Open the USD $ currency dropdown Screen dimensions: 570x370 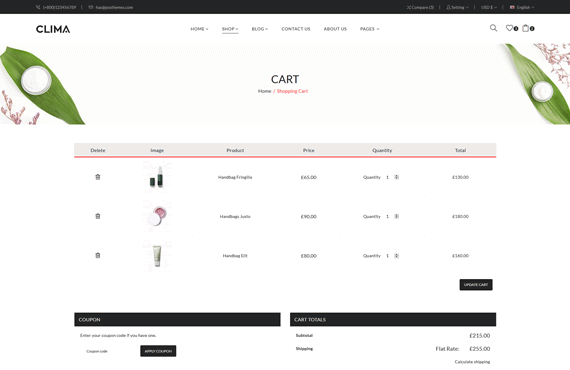[489, 7]
